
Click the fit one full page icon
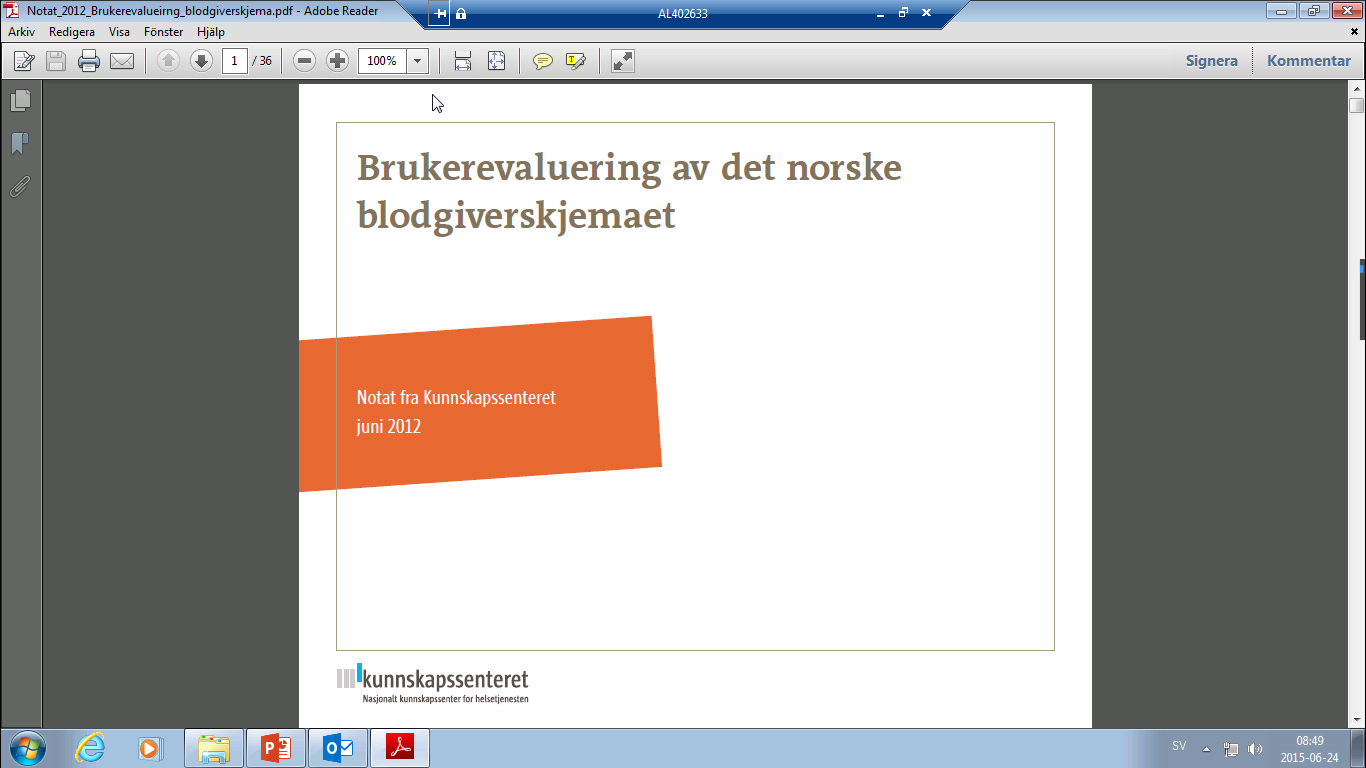497,61
